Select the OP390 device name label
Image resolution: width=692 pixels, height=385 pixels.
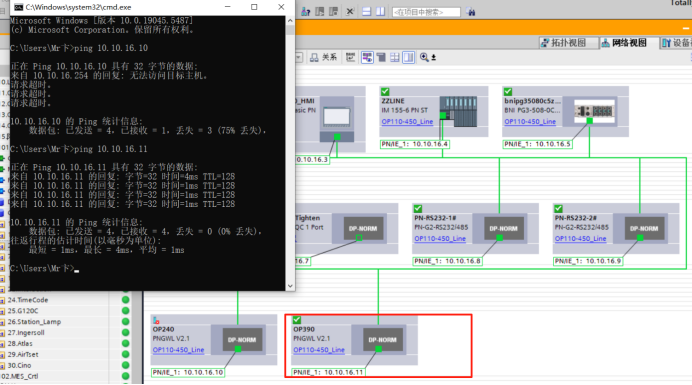coord(304,329)
